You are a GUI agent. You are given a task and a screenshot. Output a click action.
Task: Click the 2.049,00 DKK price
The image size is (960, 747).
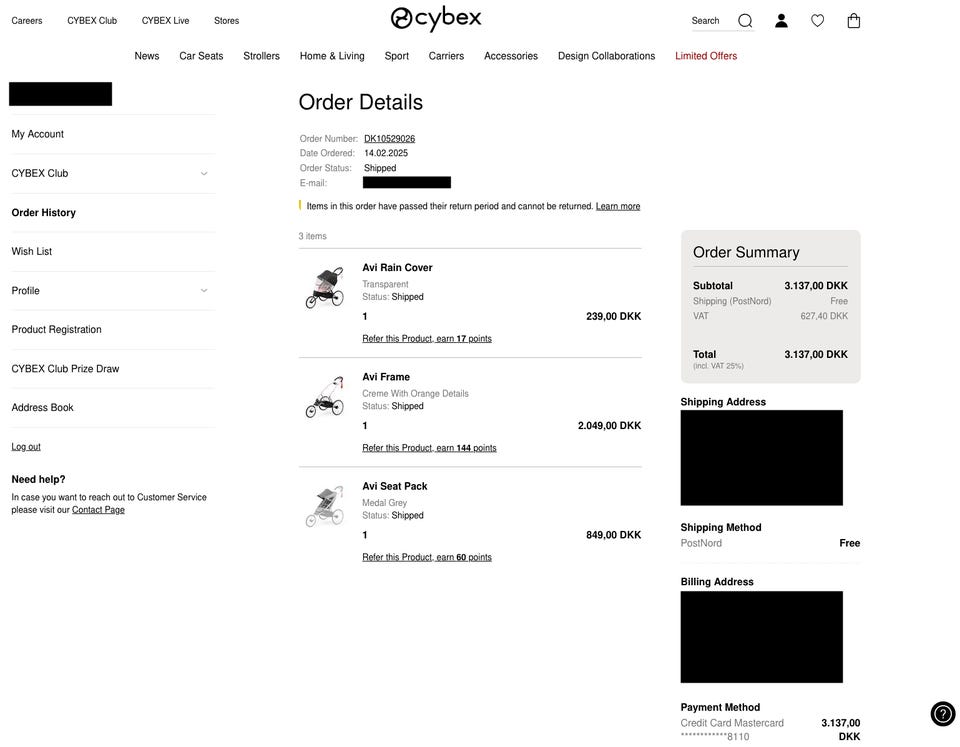pos(609,426)
